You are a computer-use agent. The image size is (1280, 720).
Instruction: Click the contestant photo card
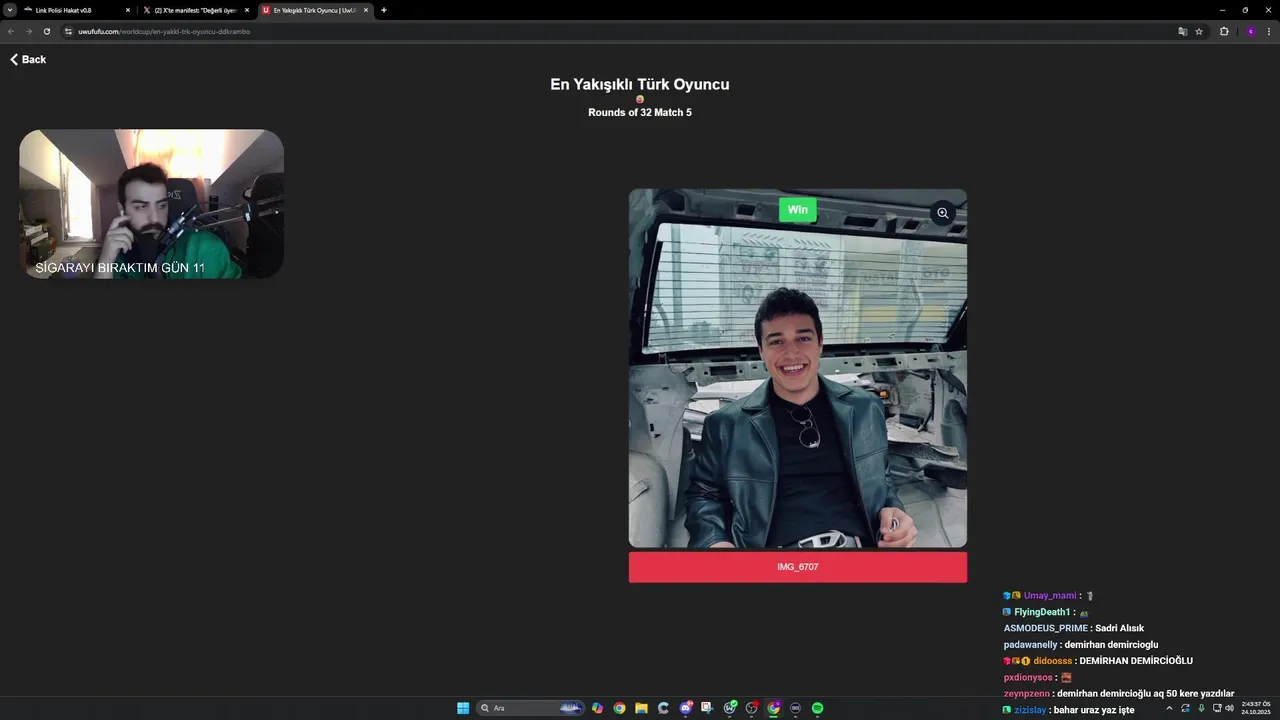click(x=797, y=368)
